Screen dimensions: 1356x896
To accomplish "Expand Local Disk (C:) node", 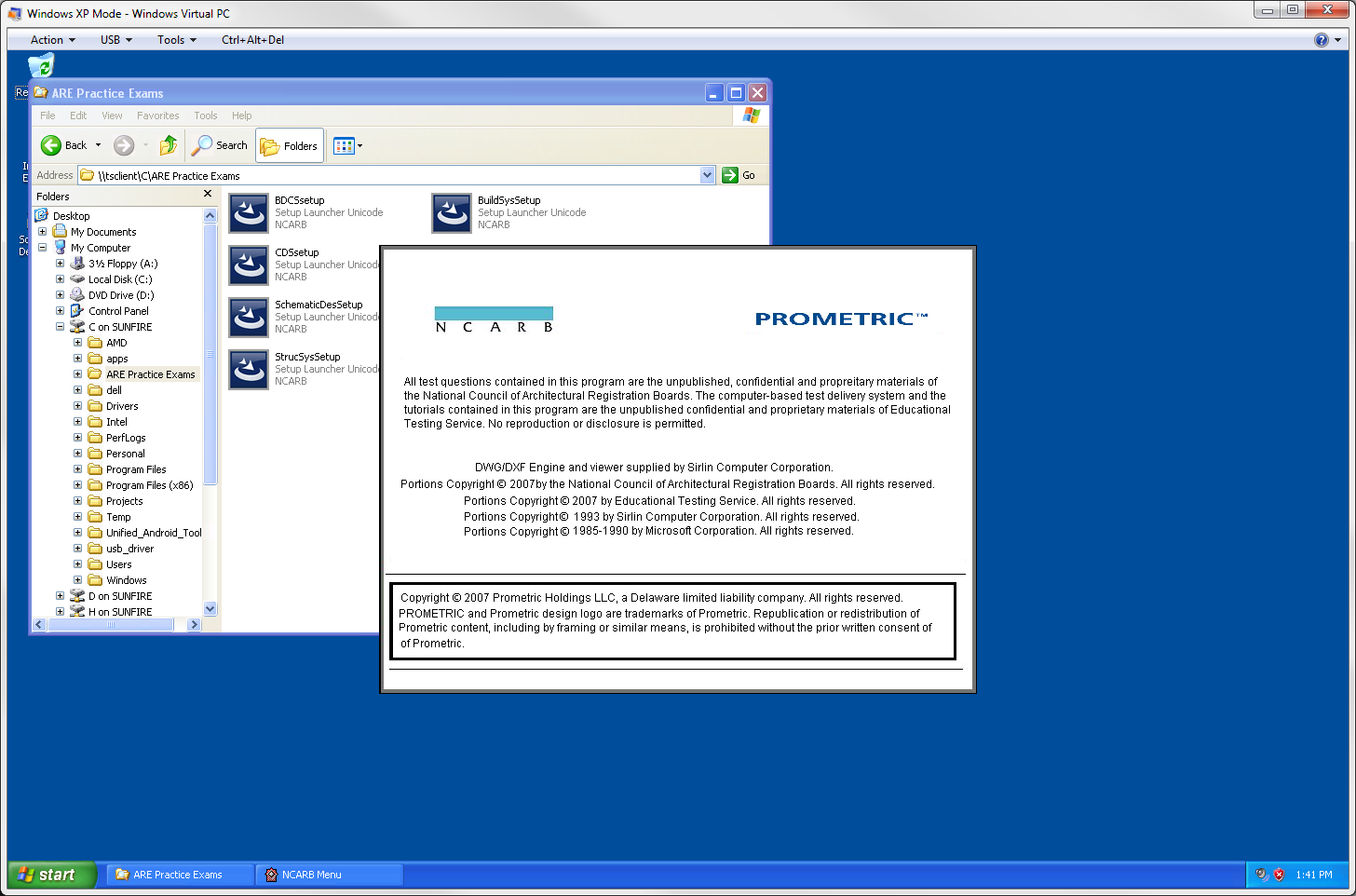I will tap(60, 279).
